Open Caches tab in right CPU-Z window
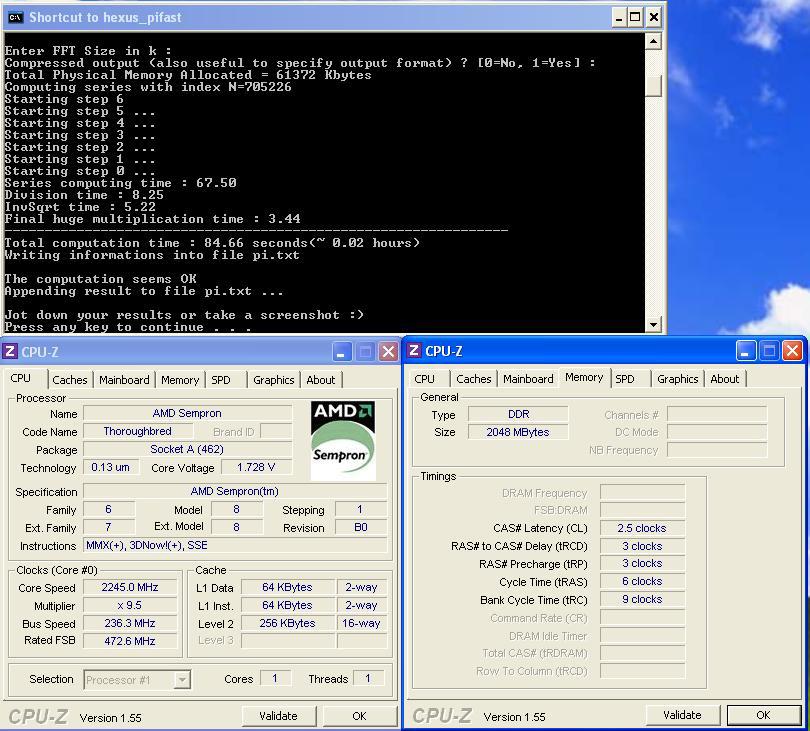 pyautogui.click(x=474, y=379)
